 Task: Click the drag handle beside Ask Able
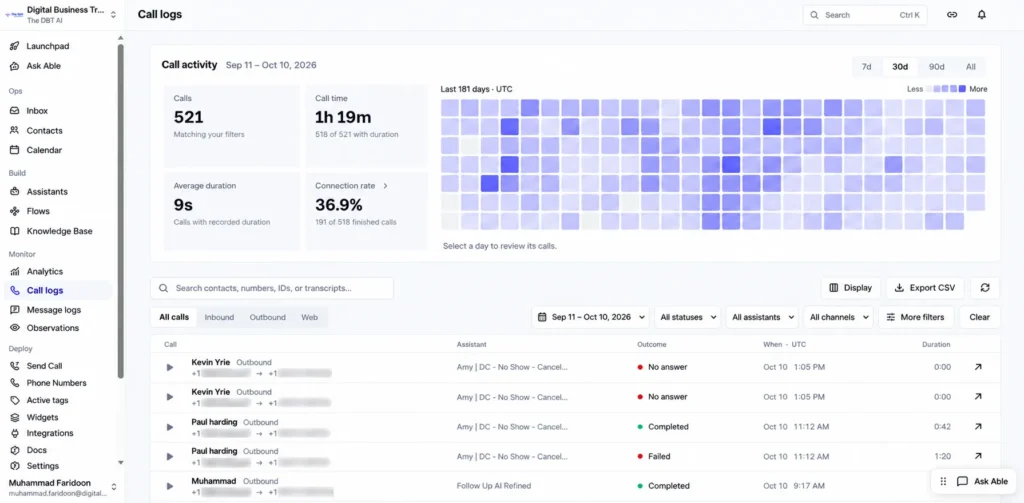click(943, 481)
